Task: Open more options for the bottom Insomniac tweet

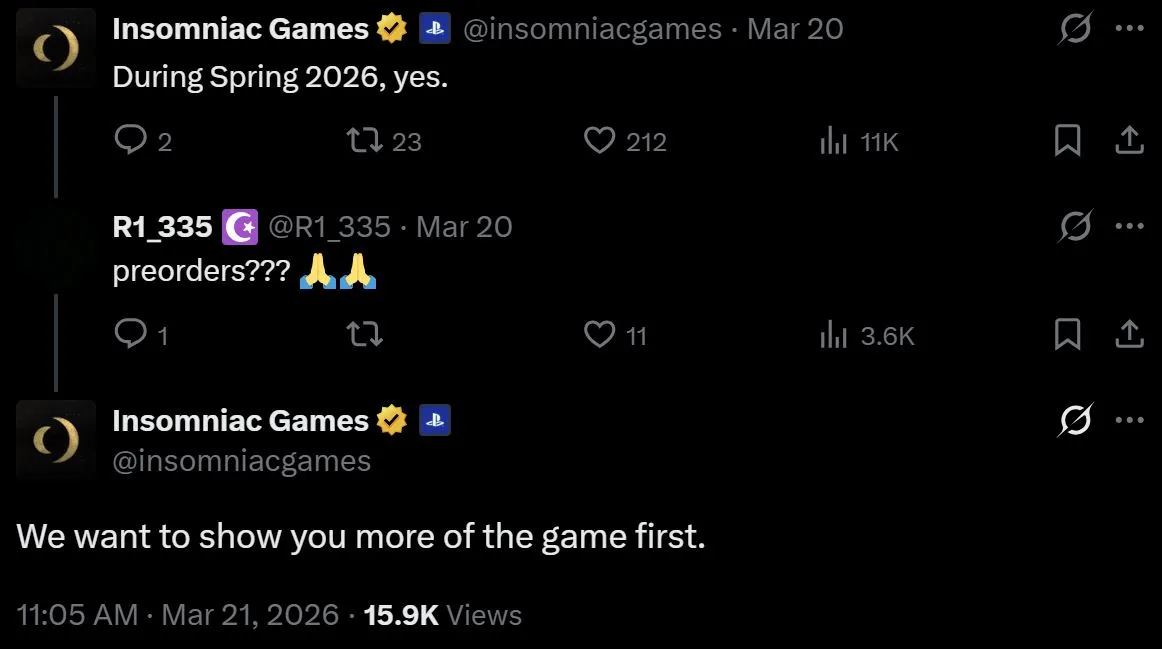Action: coord(1128,421)
